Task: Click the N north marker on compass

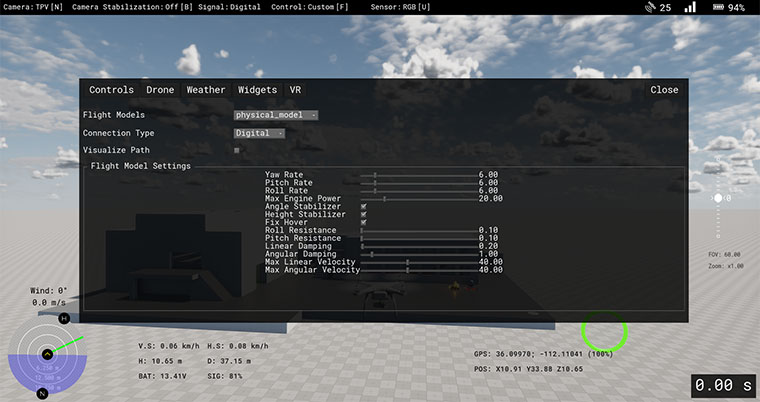Action: click(42, 393)
